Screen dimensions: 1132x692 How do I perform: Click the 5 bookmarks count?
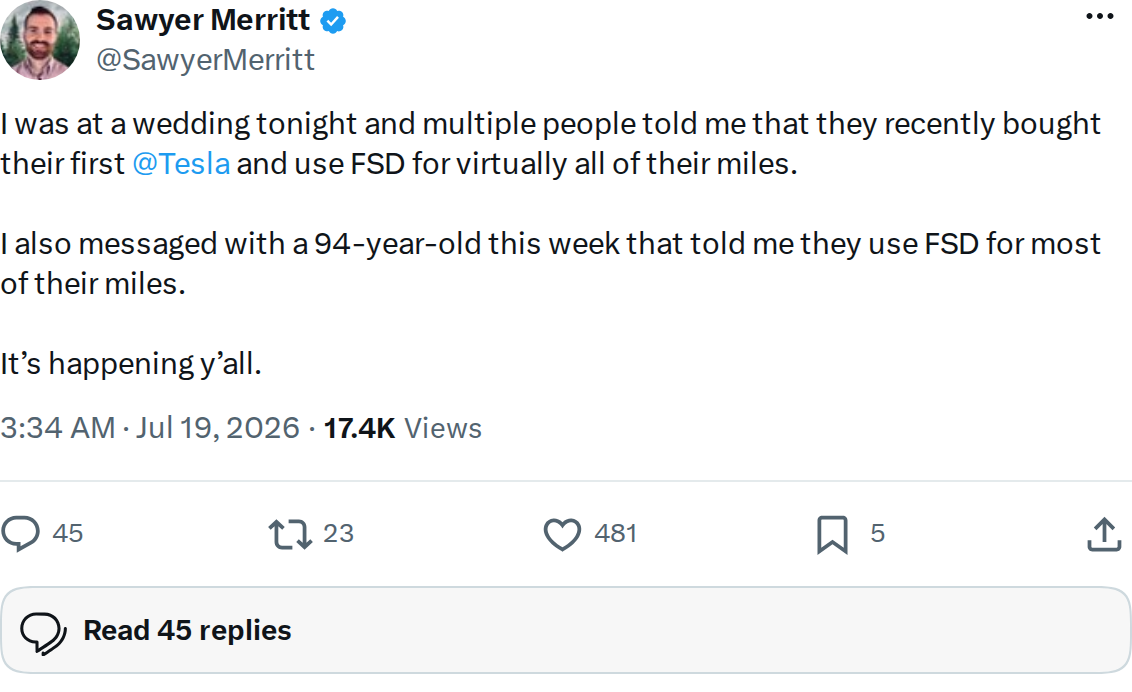[877, 533]
